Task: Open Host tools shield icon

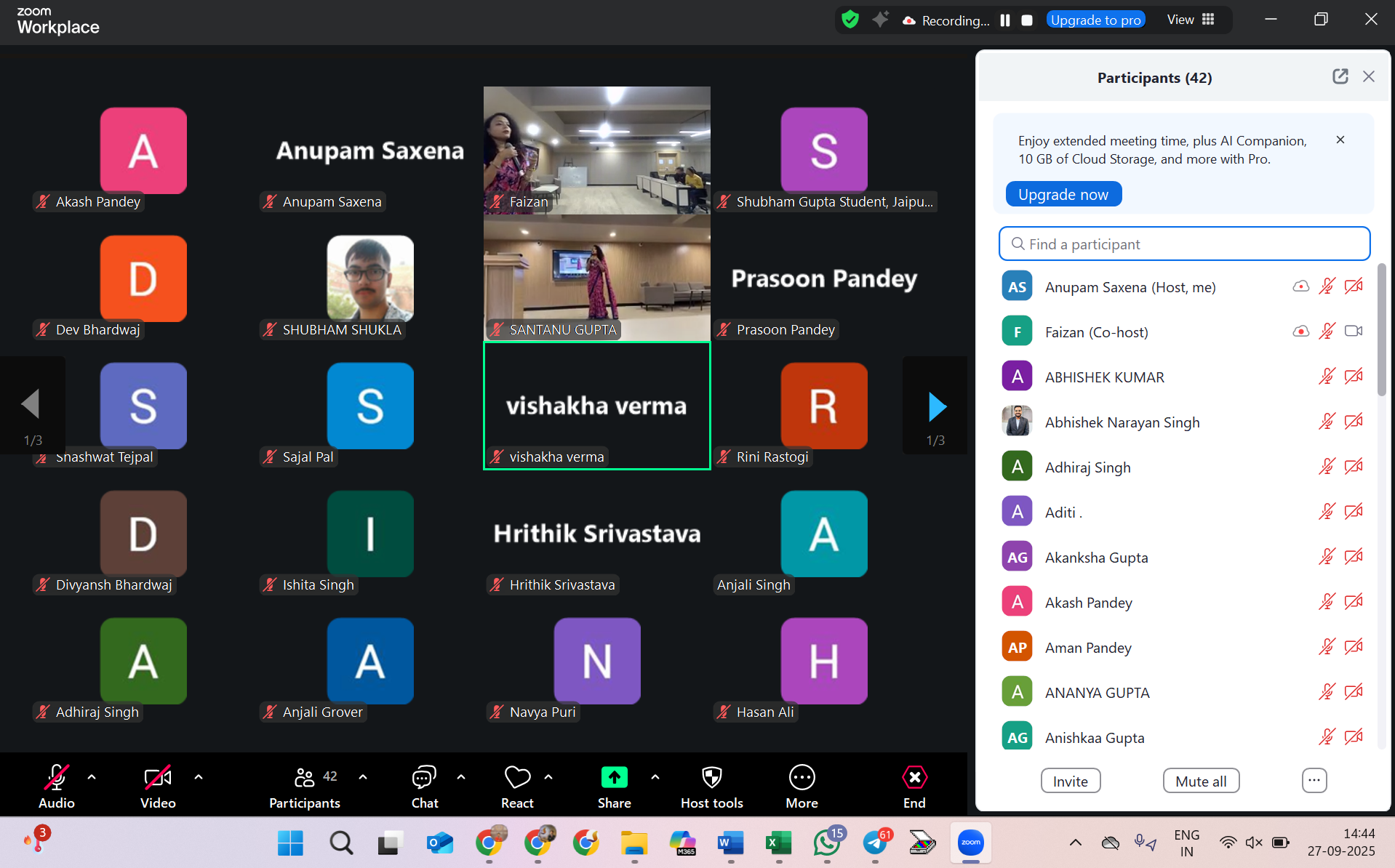Action: coord(711,778)
